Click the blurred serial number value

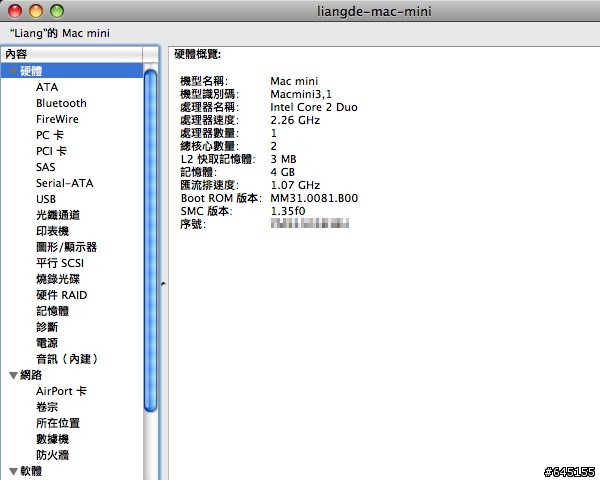tap(310, 224)
